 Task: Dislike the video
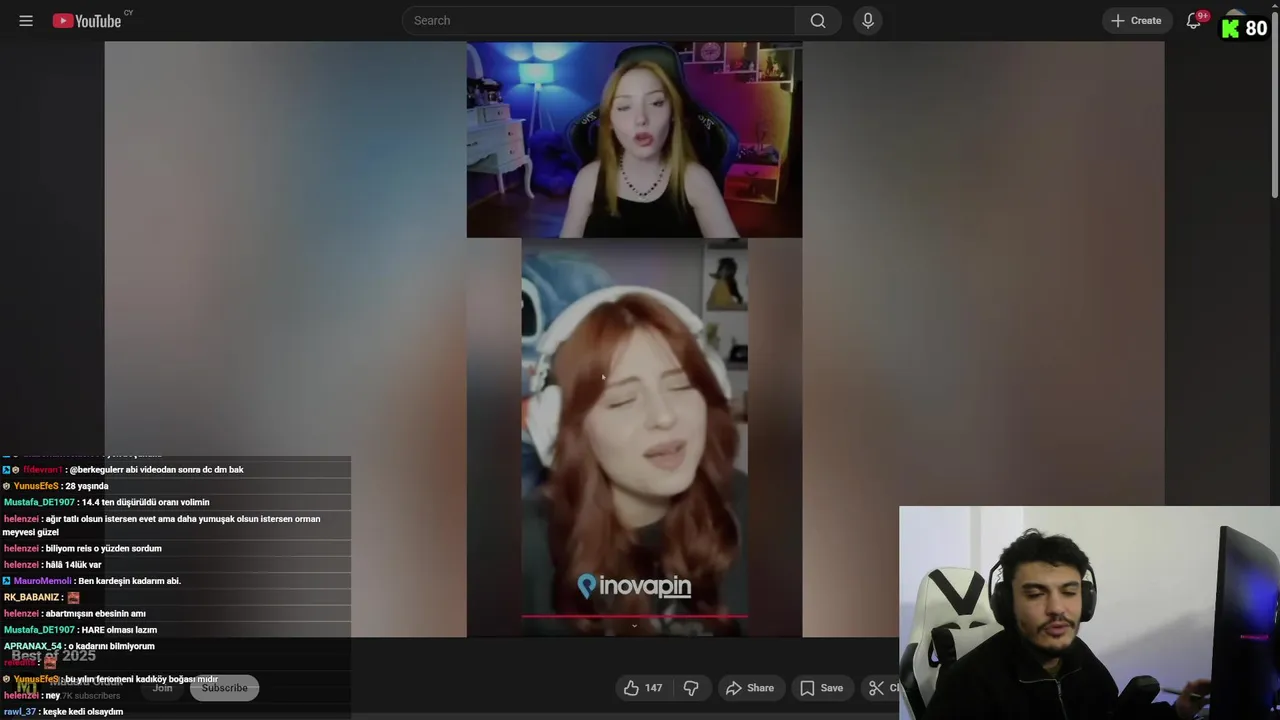[x=691, y=688]
